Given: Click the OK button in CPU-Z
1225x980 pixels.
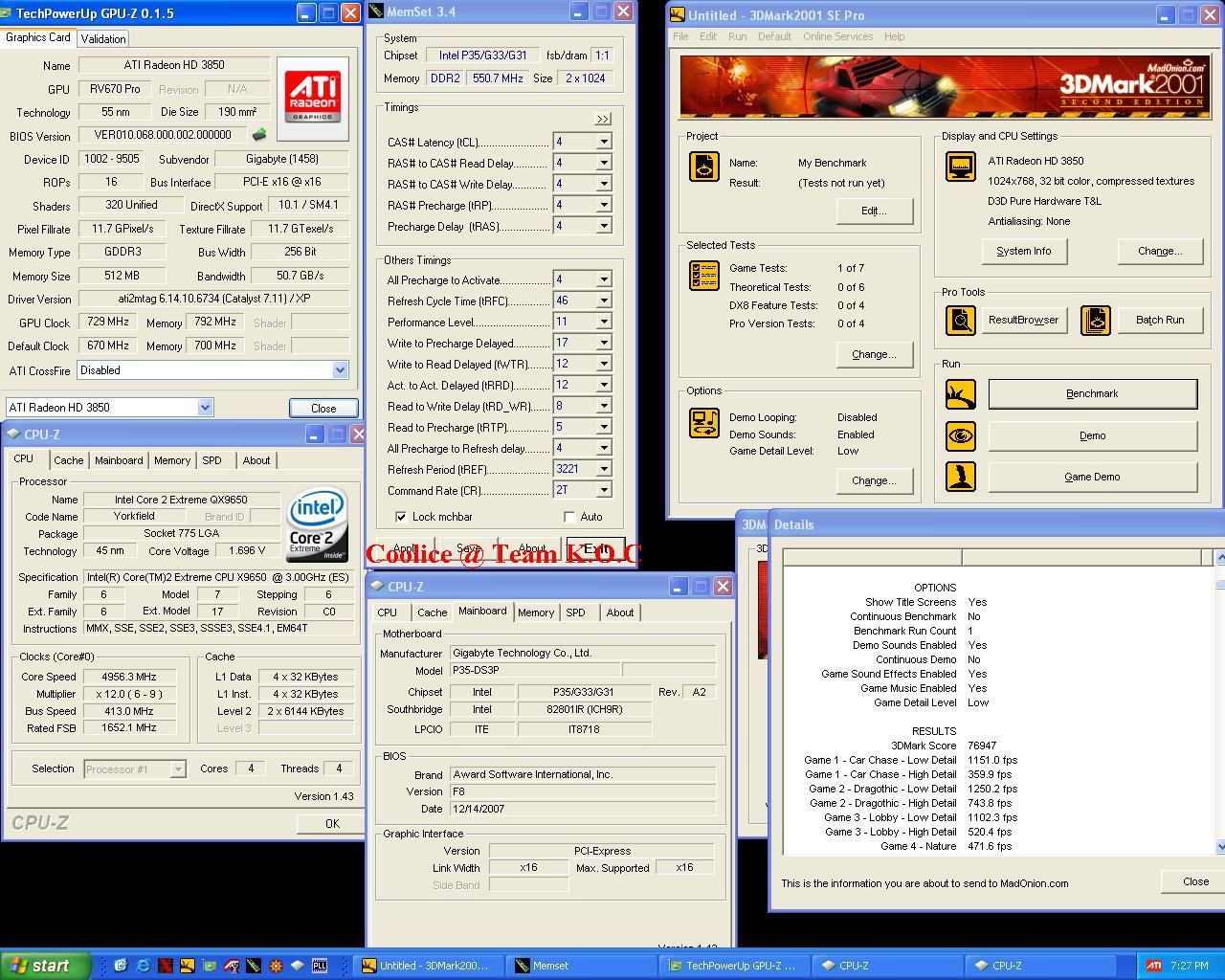Looking at the screenshot, I should point(331,823).
